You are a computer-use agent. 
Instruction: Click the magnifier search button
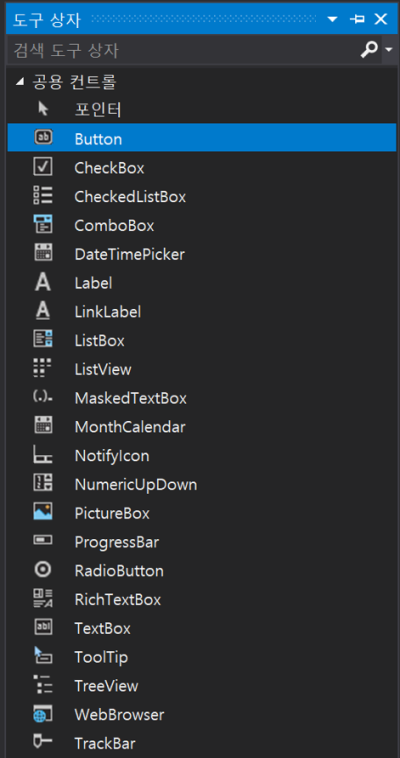point(370,49)
